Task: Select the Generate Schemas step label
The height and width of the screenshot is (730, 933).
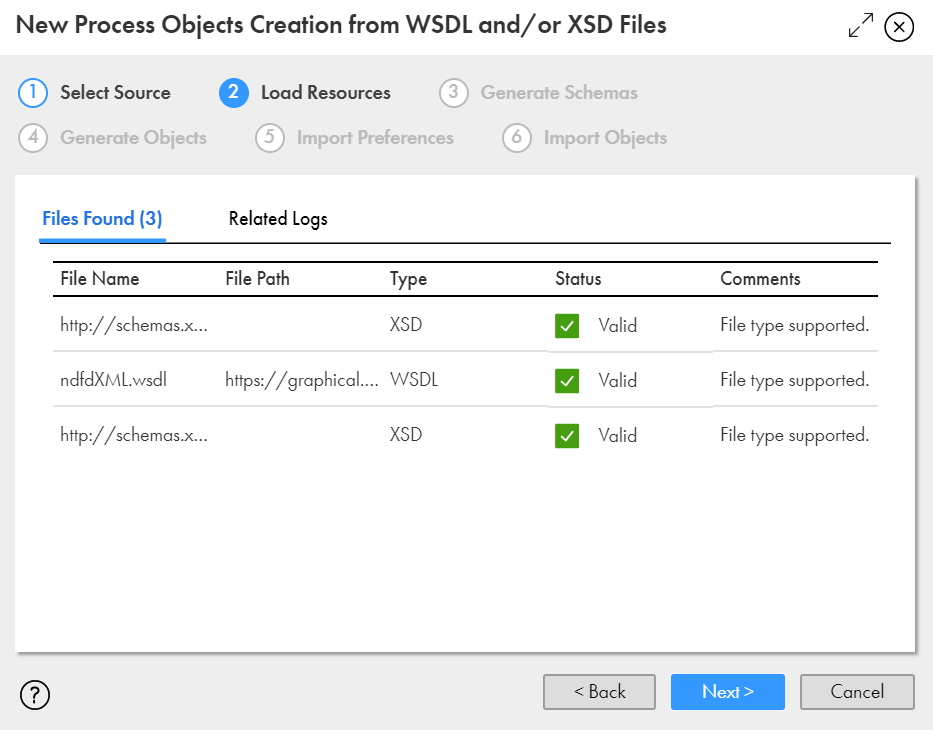Action: pyautogui.click(x=559, y=93)
